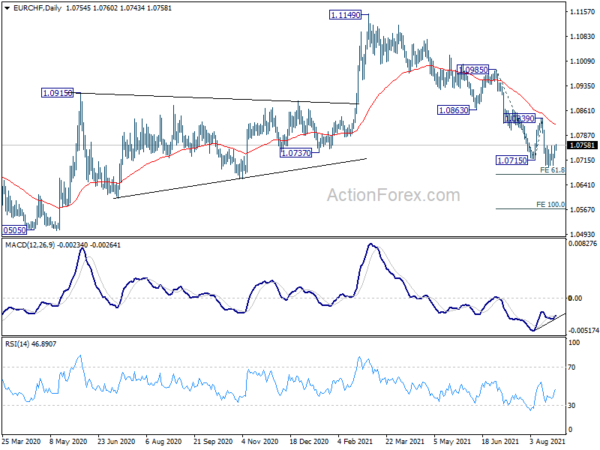
Task: Click the 1.11570 price axis value
Action: click(582, 12)
